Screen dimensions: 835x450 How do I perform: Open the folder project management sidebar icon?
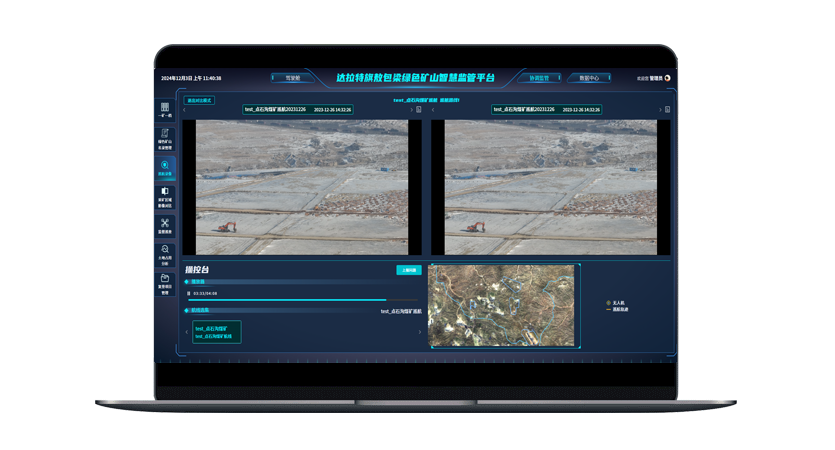165,284
